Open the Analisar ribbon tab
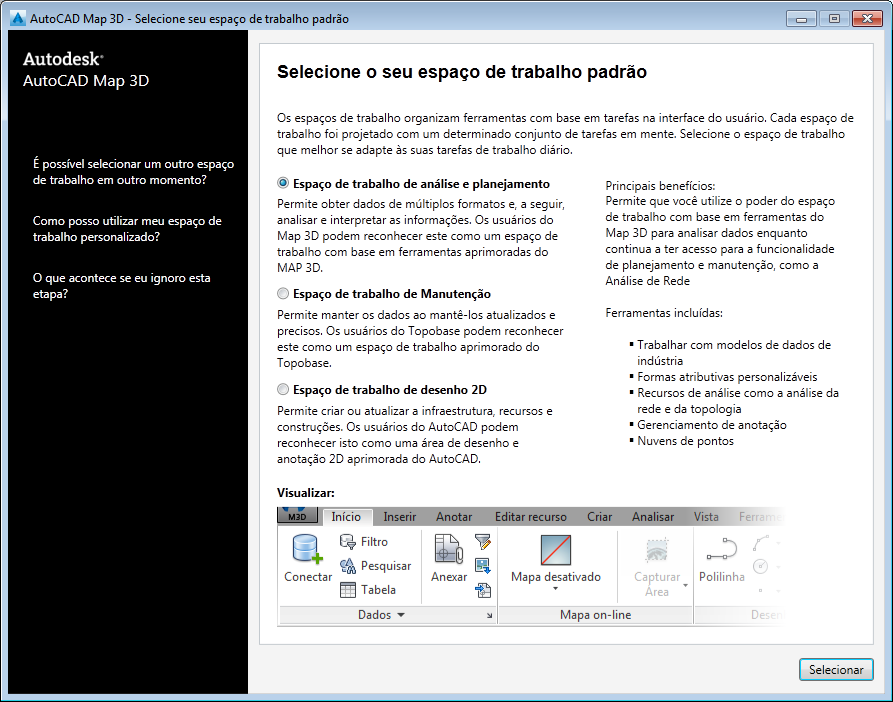The width and height of the screenshot is (893, 702). (x=653, y=516)
